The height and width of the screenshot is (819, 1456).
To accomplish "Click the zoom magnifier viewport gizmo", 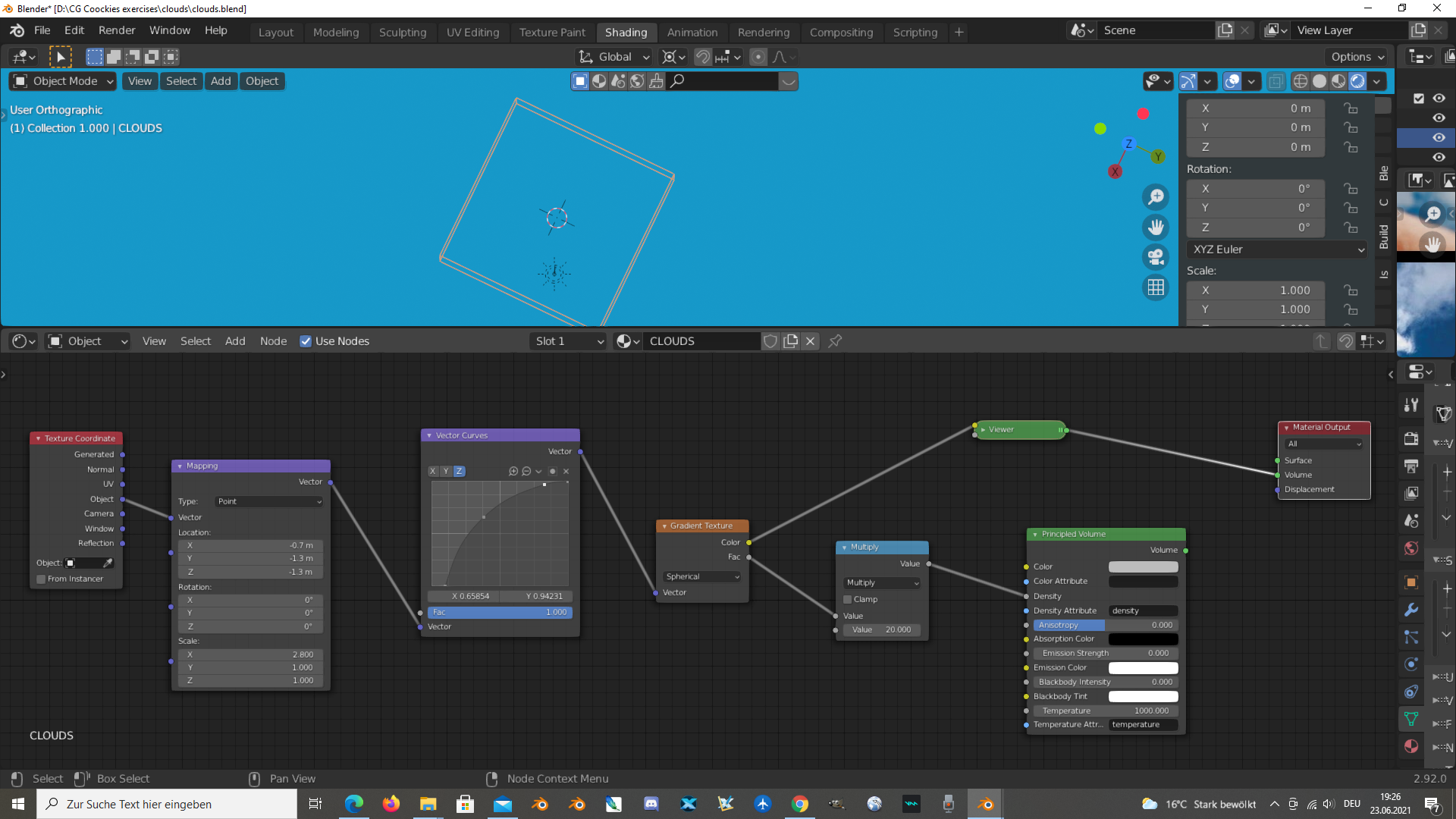I will pyautogui.click(x=1156, y=198).
